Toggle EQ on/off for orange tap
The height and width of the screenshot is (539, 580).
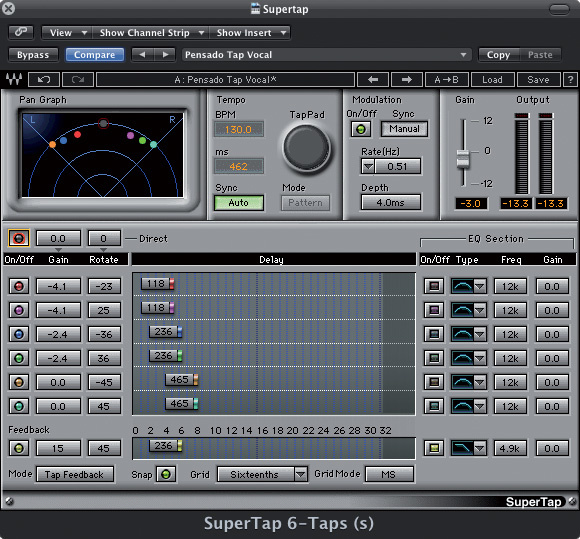(434, 382)
